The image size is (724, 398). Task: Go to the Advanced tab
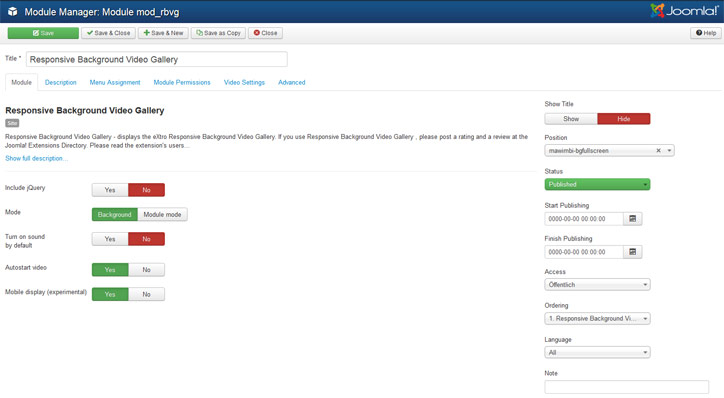pyautogui.click(x=292, y=82)
